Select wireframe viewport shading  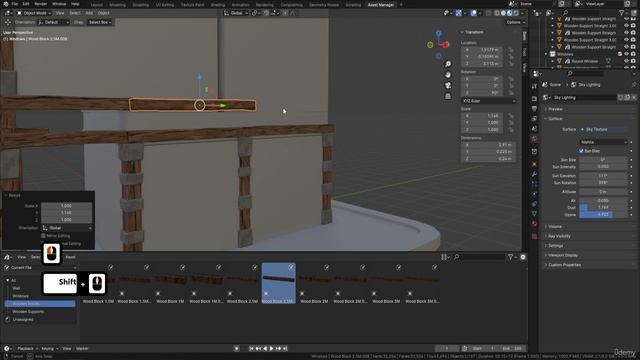pos(497,13)
